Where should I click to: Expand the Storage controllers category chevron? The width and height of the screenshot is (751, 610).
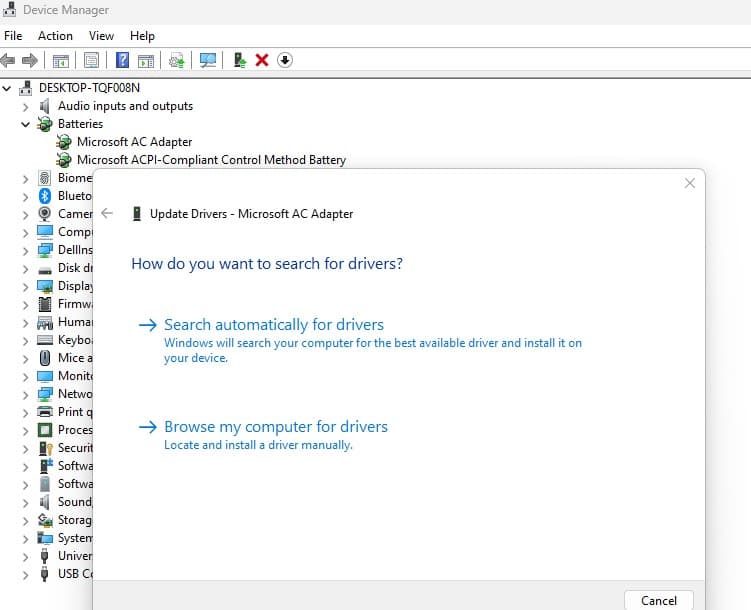coord(26,521)
